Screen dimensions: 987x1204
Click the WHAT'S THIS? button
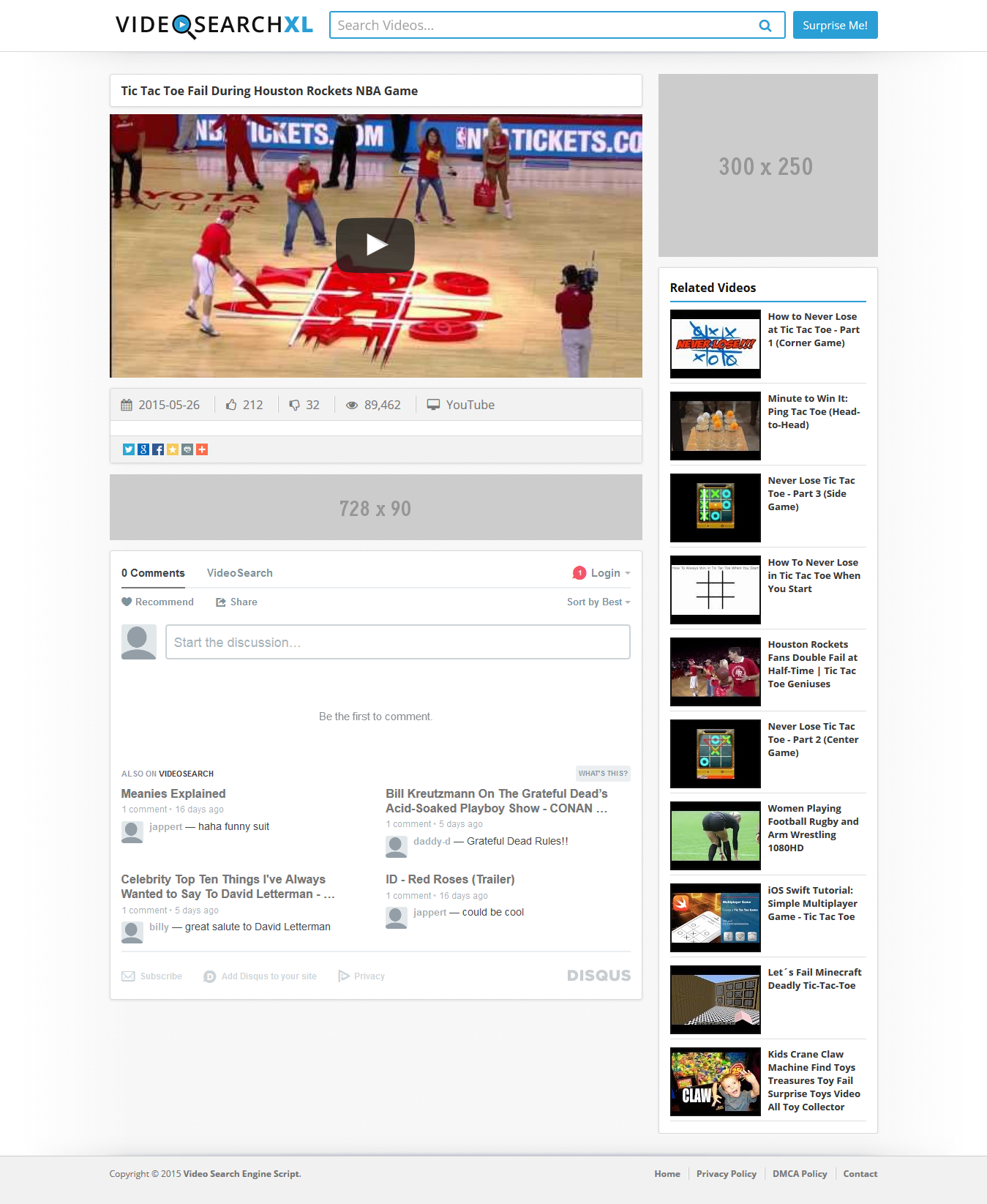click(603, 774)
